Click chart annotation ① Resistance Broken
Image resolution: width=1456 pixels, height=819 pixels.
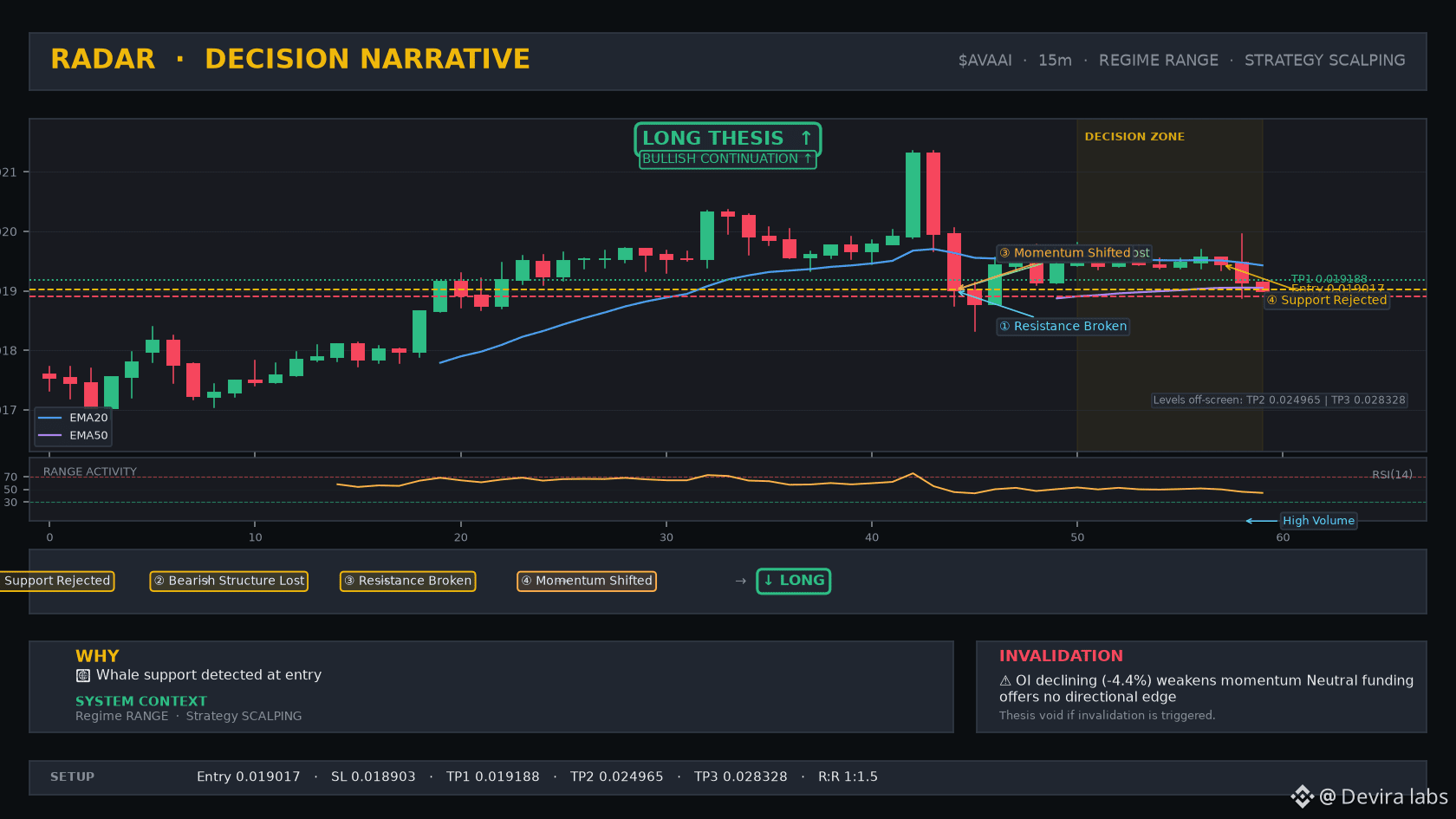[1063, 327]
